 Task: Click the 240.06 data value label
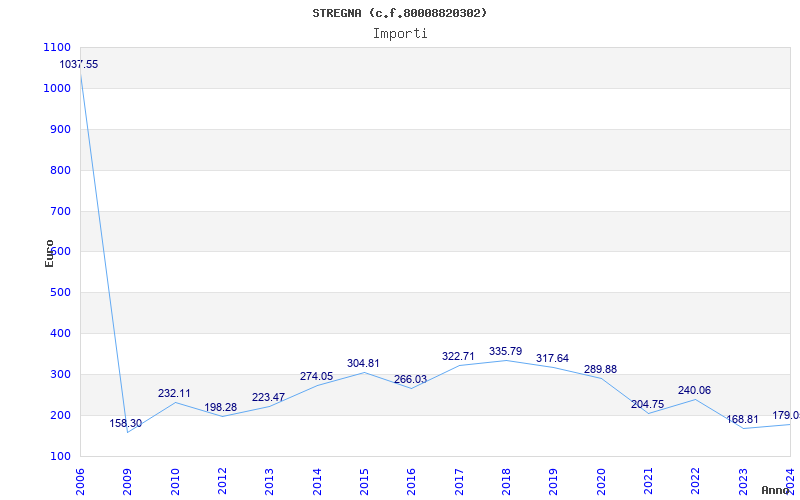click(x=694, y=390)
